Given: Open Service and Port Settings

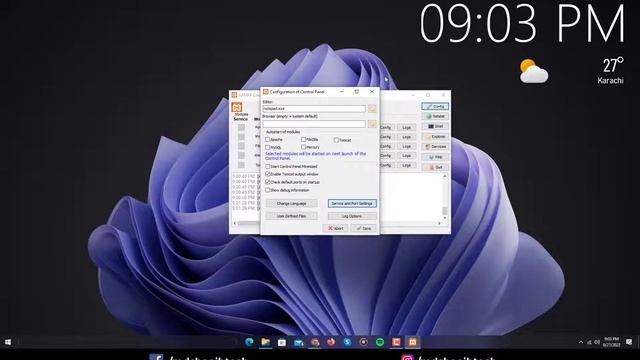Looking at the screenshot, I should (352, 203).
